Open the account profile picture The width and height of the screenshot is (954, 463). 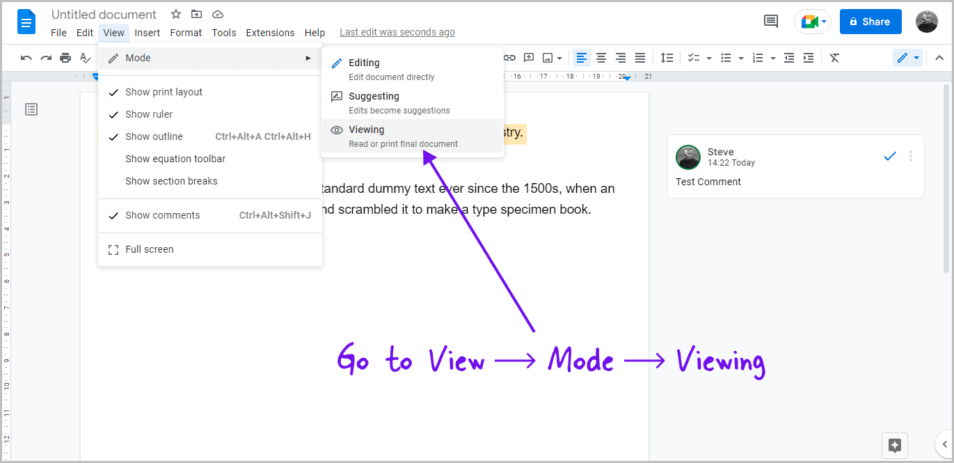tap(927, 21)
